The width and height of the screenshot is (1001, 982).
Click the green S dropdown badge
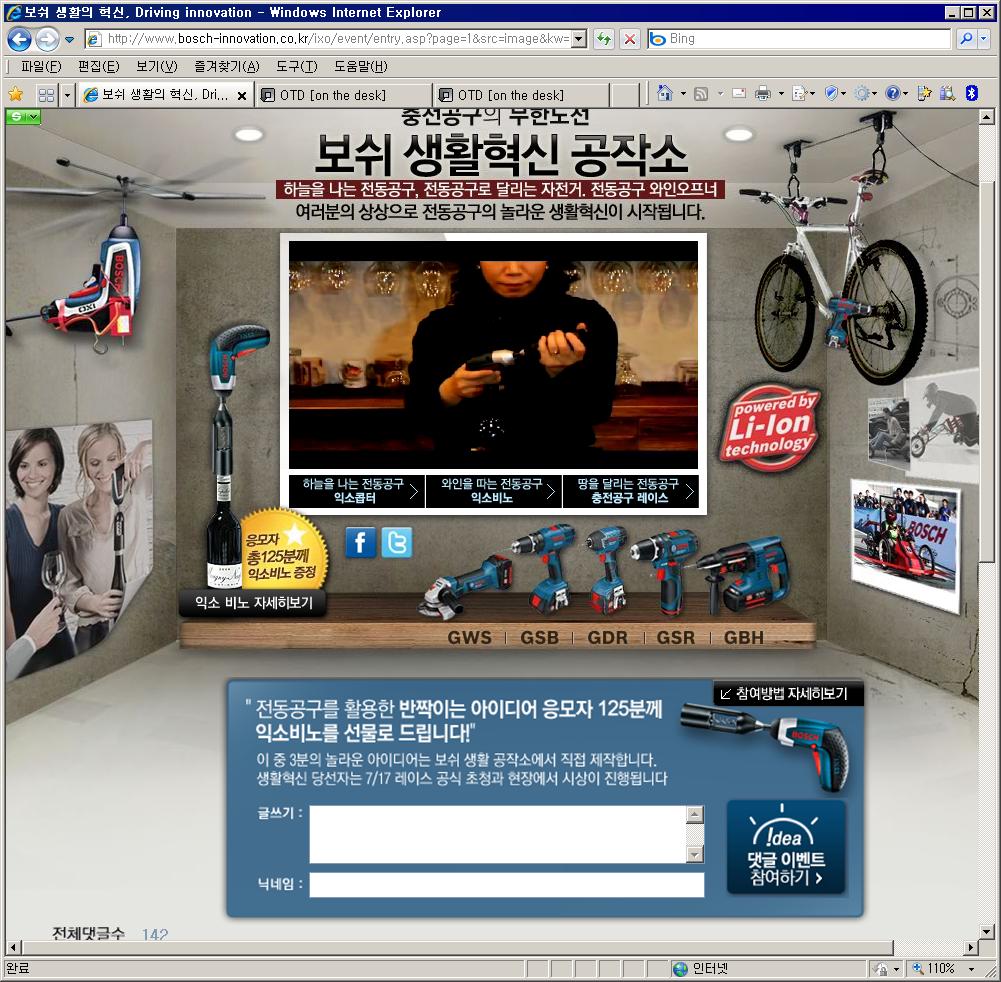(x=24, y=116)
